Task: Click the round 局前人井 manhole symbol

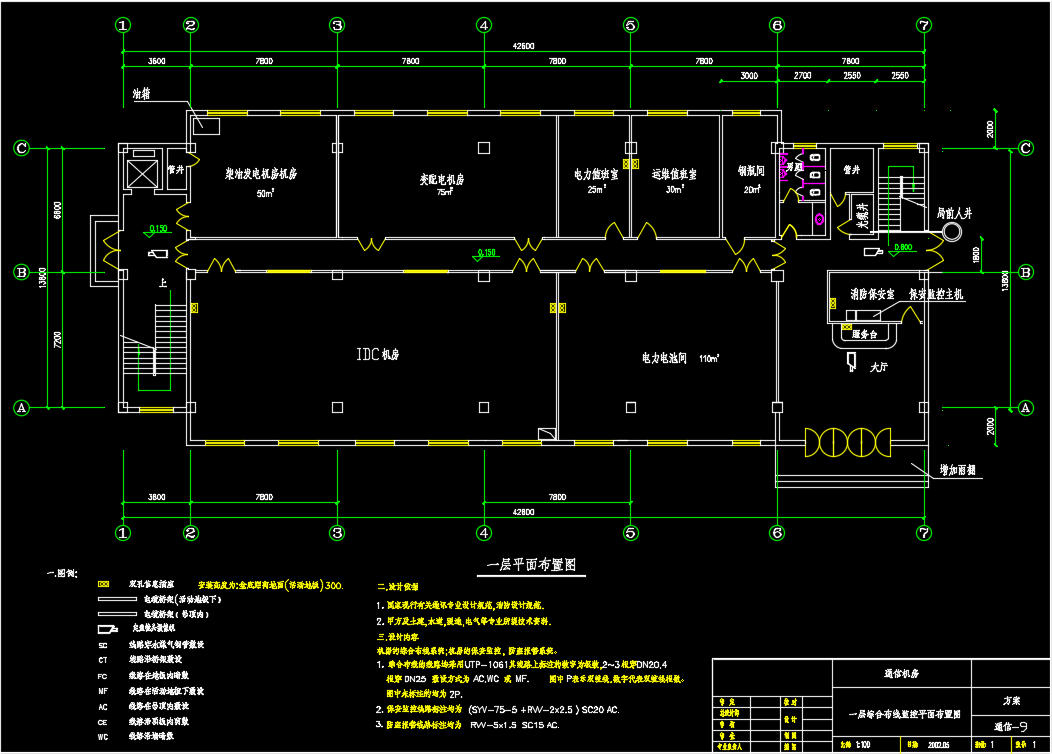Action: coord(952,232)
